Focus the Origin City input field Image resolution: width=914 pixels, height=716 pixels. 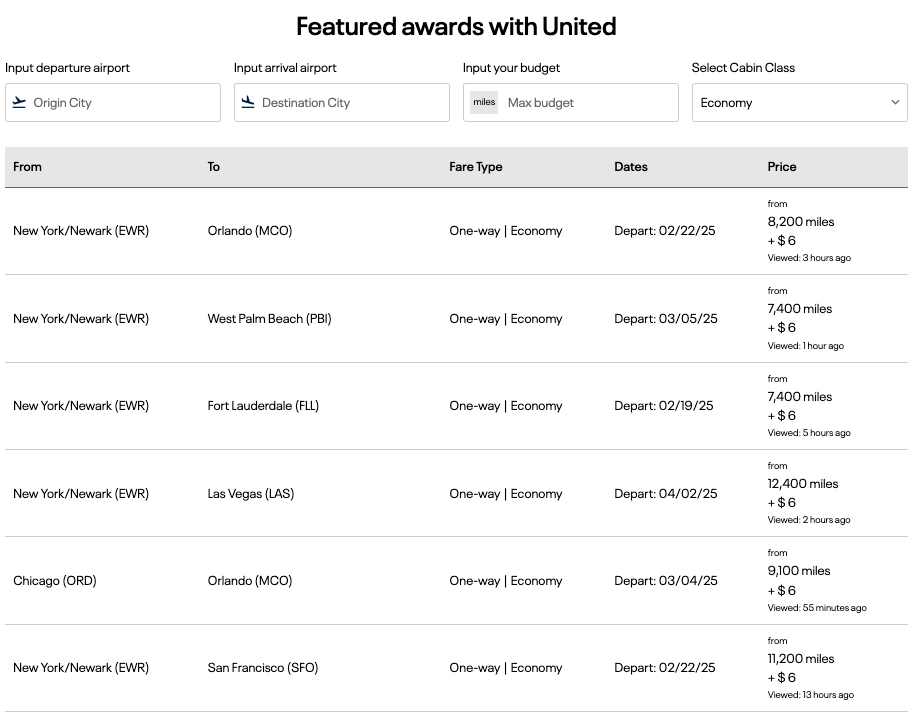point(120,103)
